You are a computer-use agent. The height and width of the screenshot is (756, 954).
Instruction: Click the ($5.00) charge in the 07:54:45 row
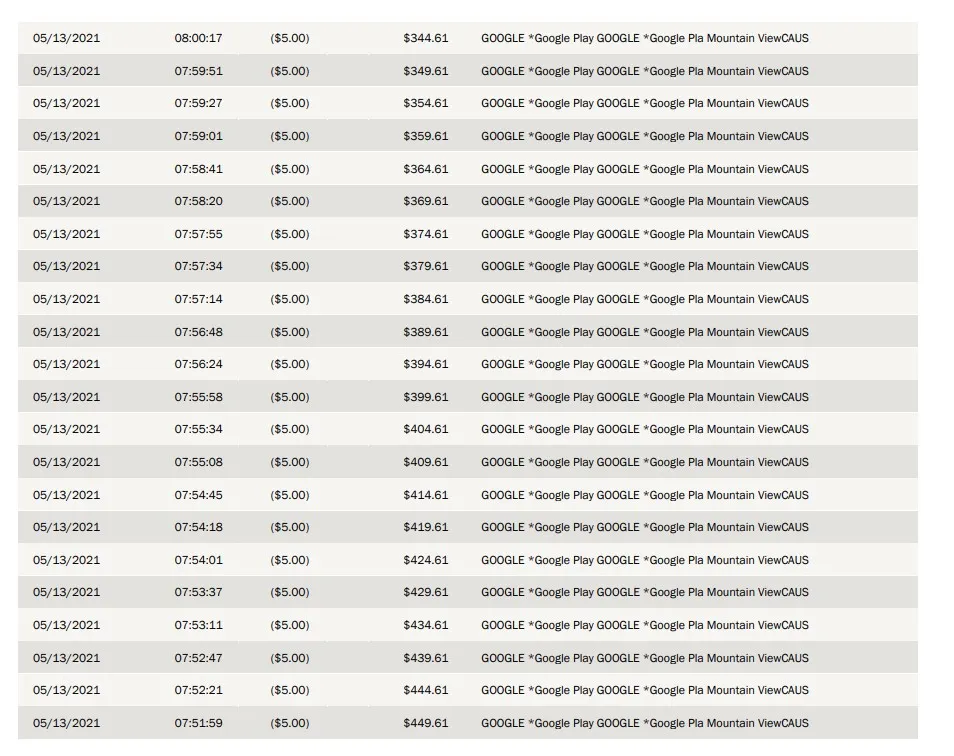[x=290, y=495]
